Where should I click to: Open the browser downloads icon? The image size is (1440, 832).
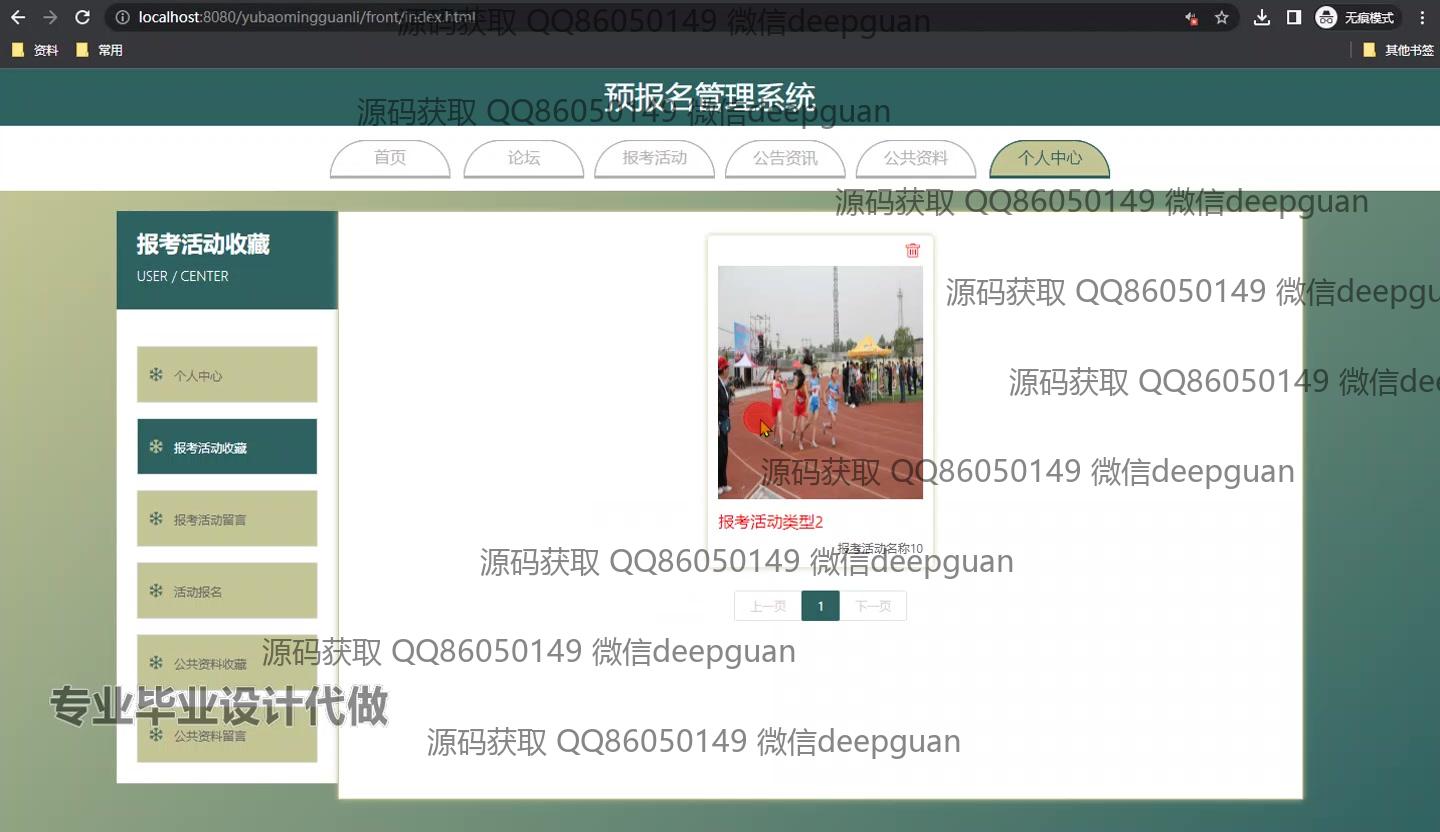[x=1262, y=17]
